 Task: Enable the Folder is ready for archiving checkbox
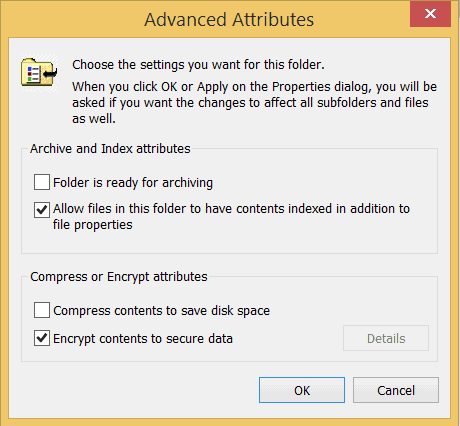tap(42, 182)
